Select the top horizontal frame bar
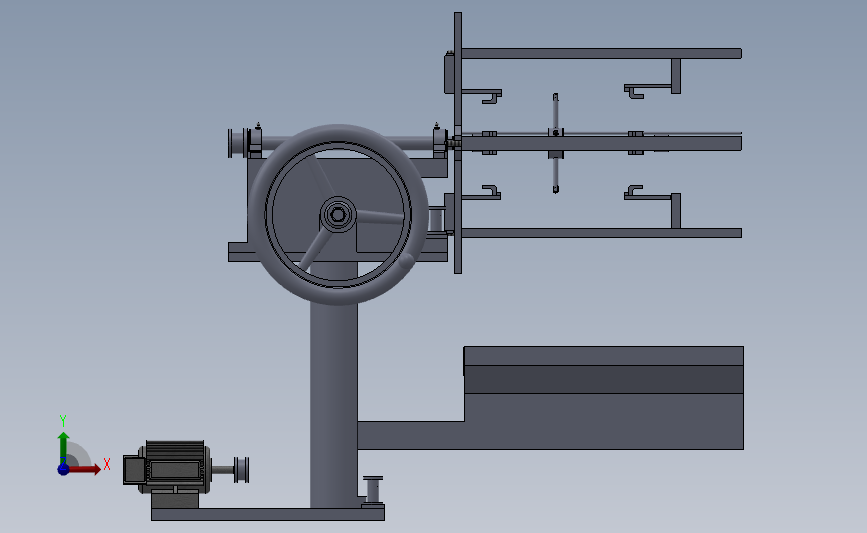867x533 pixels. pos(602,54)
